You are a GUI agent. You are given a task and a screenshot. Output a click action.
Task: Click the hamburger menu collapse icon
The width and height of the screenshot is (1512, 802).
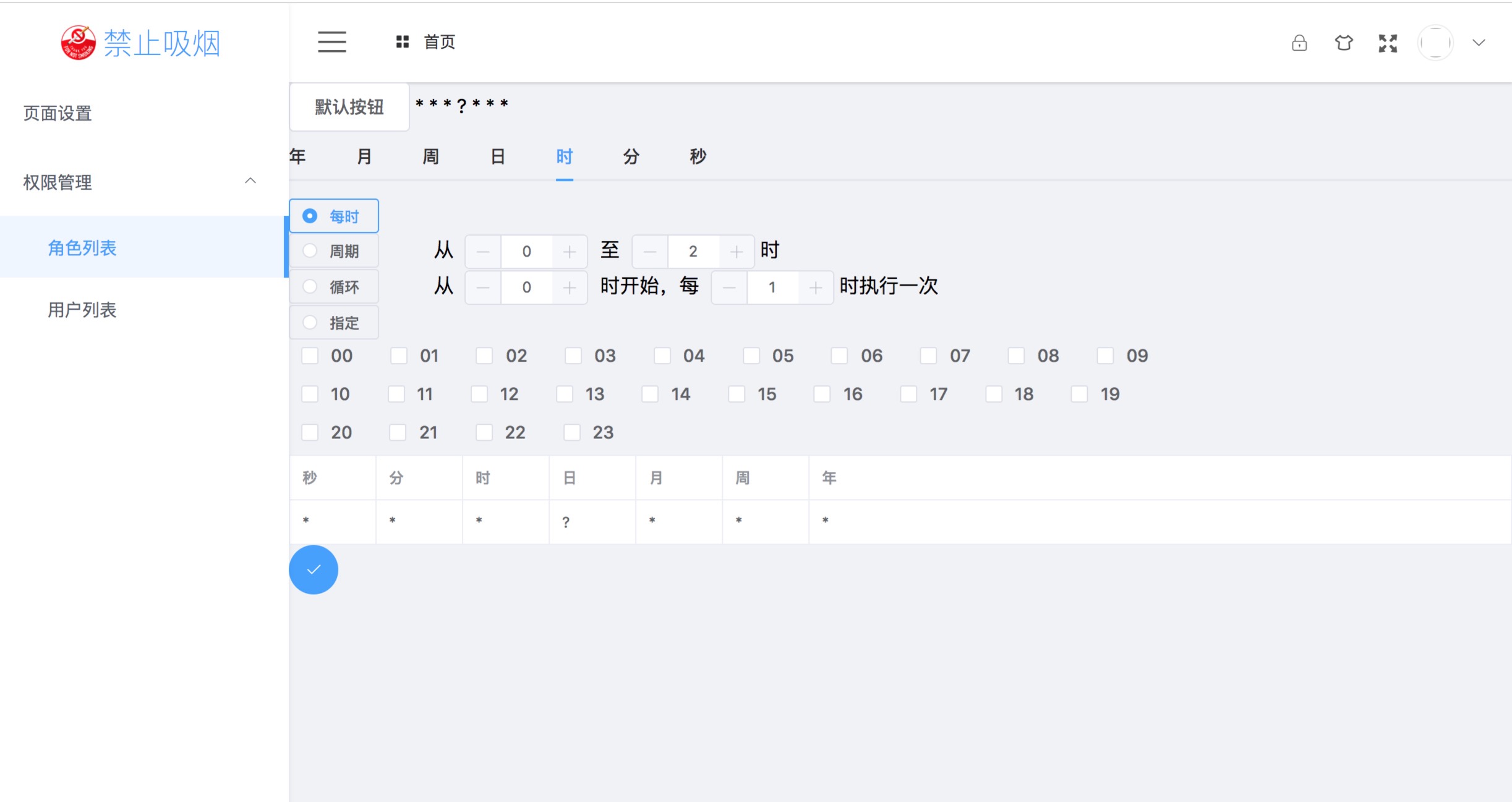coord(332,42)
